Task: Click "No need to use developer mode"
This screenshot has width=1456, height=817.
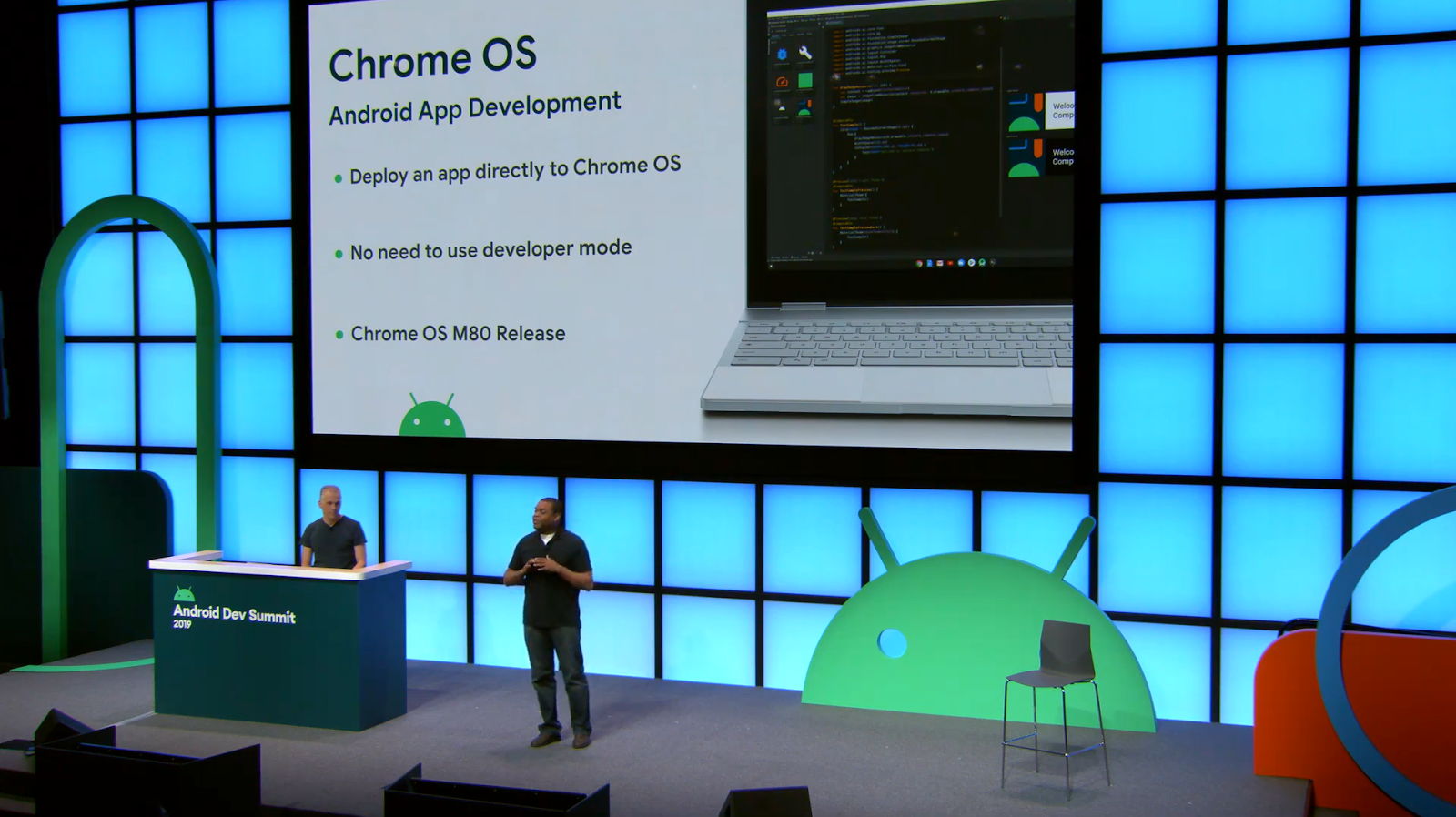Action: pyautogui.click(x=490, y=249)
